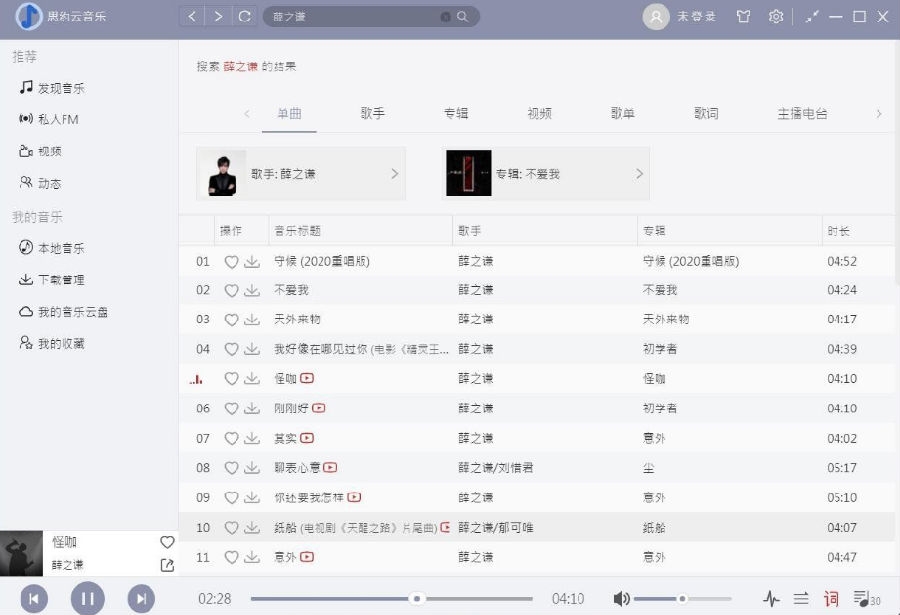This screenshot has width=900, height=615.
Task: Sort by 音乐标题 column header
Action: pyautogui.click(x=297, y=231)
